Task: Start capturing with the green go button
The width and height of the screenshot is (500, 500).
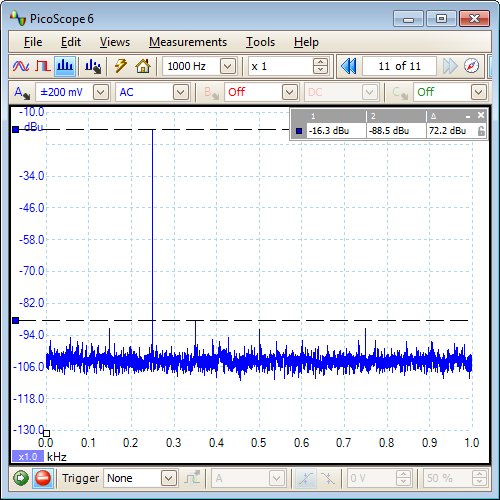Action: tap(21, 478)
